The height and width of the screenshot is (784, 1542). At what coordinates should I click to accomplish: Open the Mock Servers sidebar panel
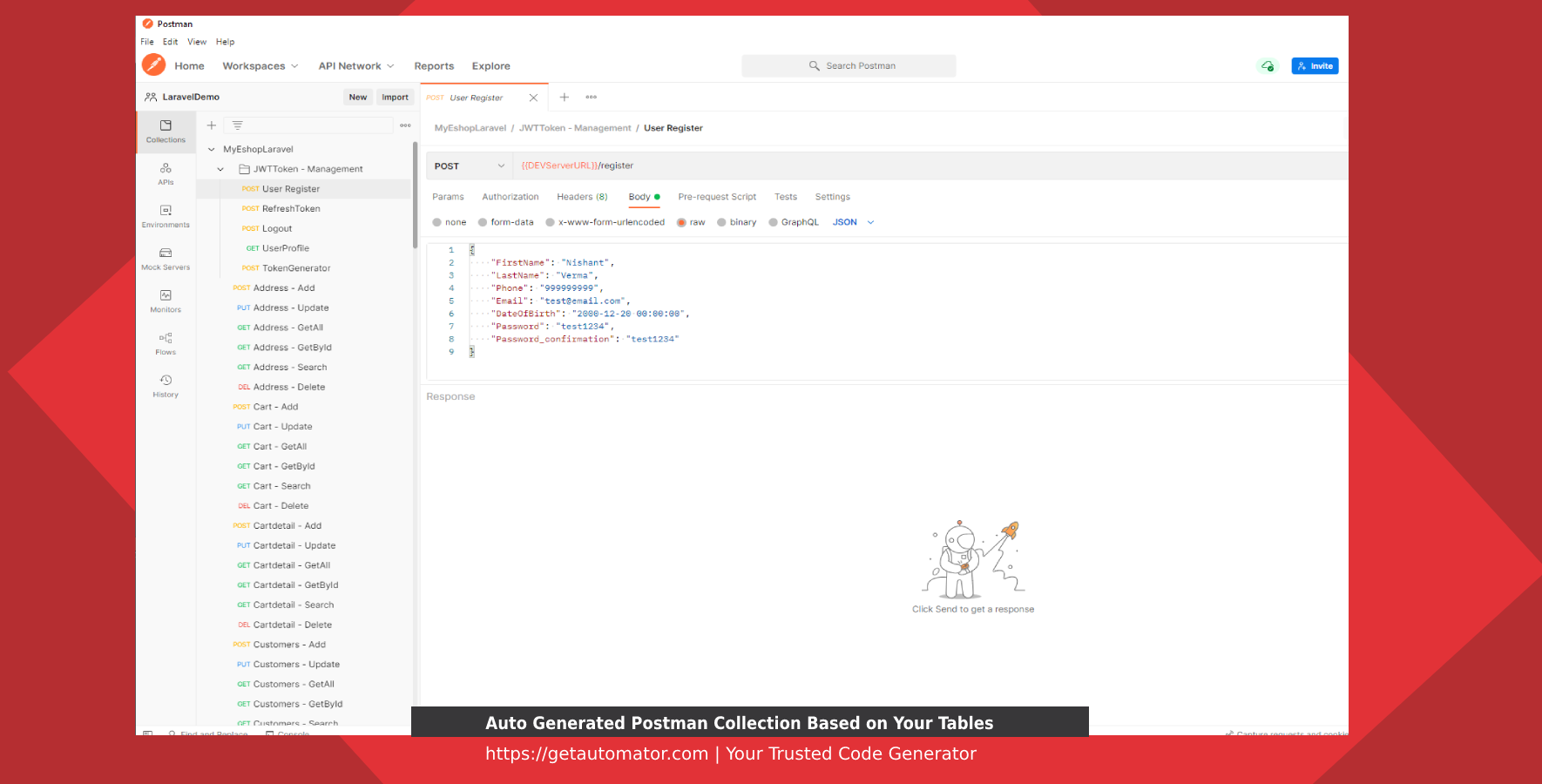pos(166,260)
